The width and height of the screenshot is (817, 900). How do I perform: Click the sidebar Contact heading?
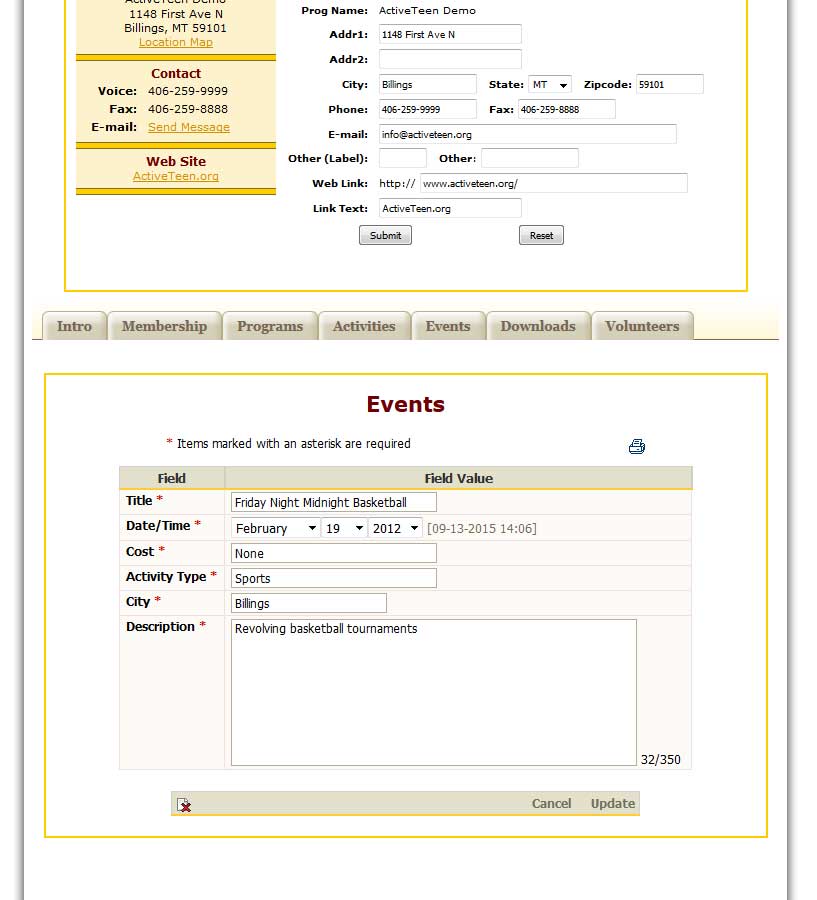click(x=176, y=73)
